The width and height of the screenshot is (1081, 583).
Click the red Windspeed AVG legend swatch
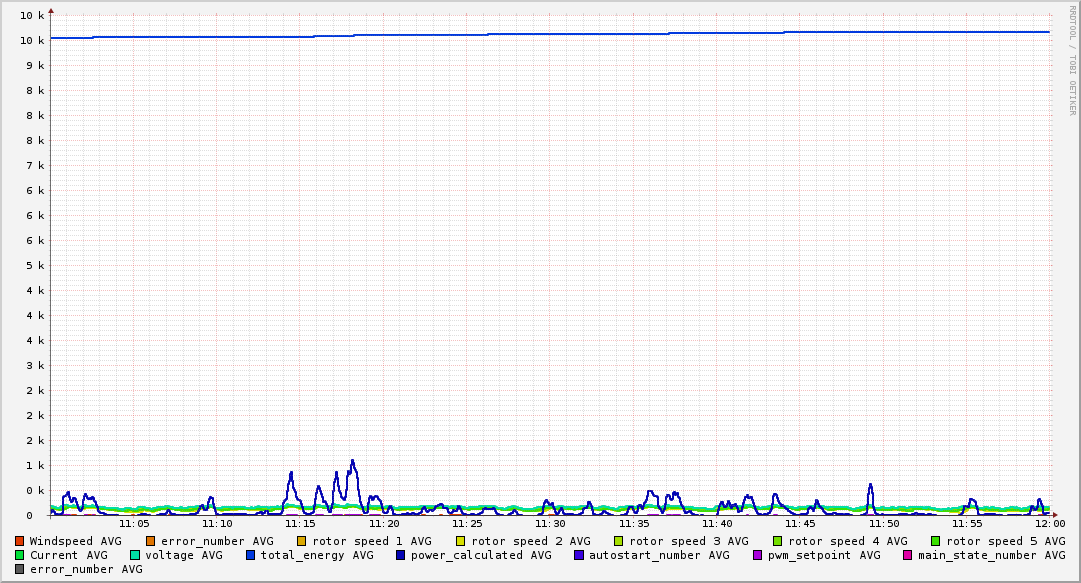coord(20,541)
